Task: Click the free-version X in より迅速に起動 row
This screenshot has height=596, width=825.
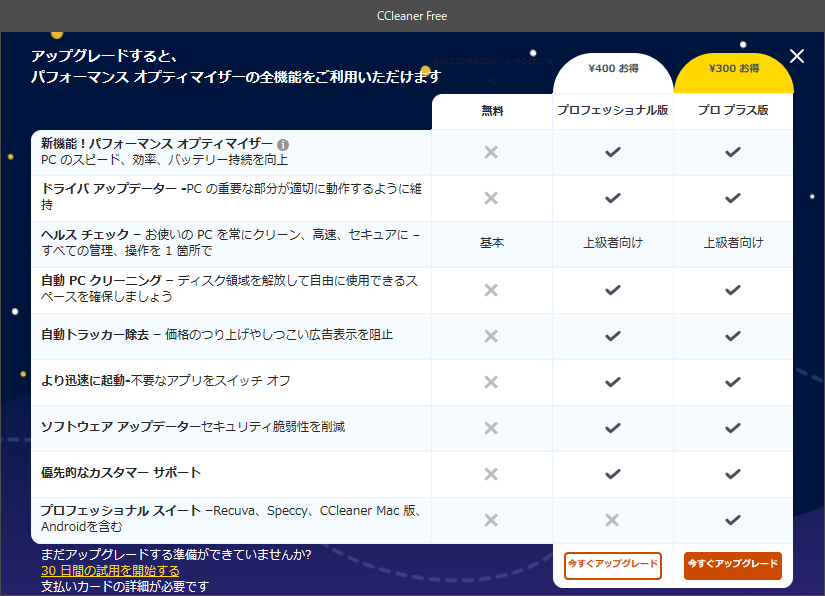Action: (491, 382)
